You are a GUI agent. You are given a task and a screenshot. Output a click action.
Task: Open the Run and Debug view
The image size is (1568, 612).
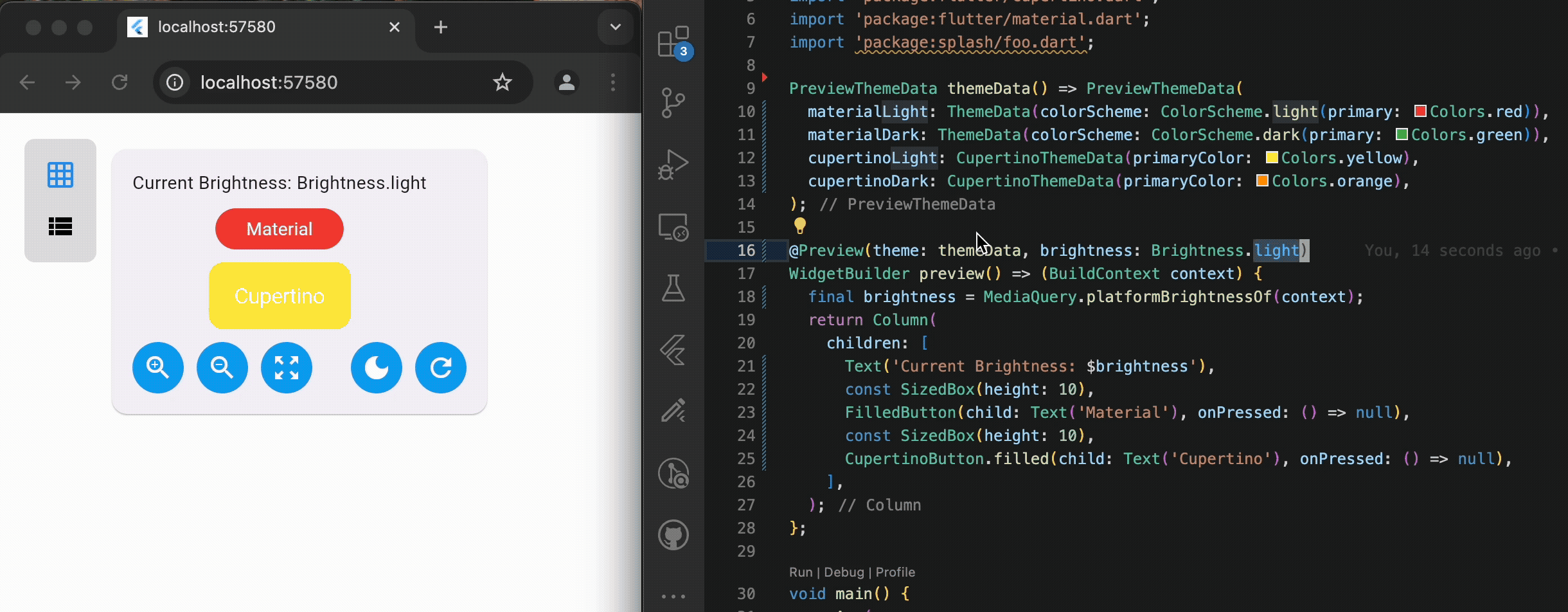[673, 165]
